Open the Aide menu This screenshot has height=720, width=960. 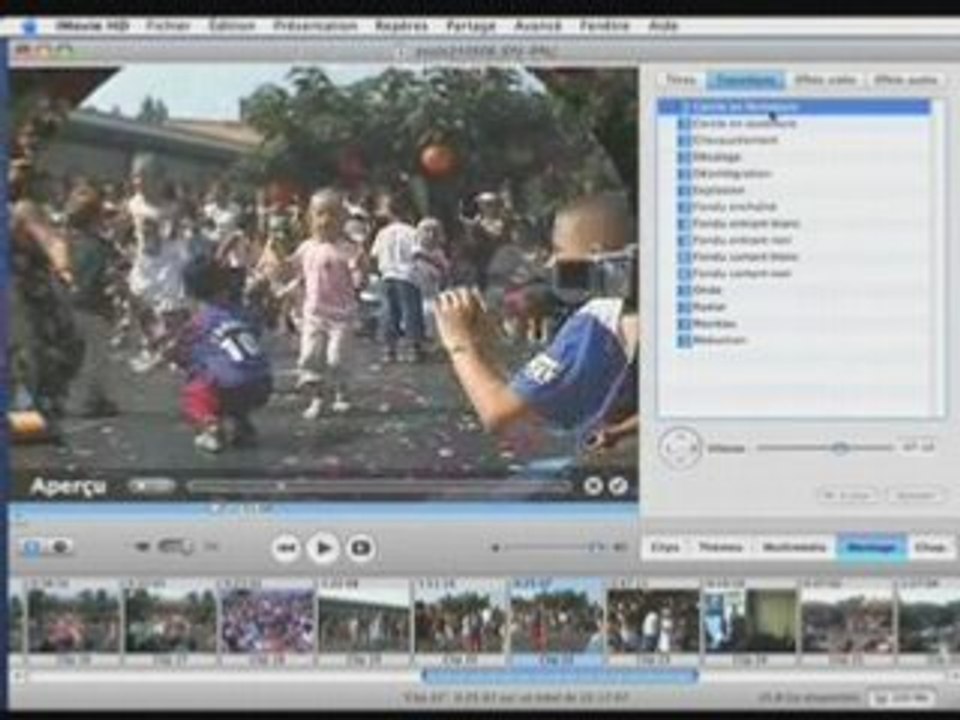point(662,26)
